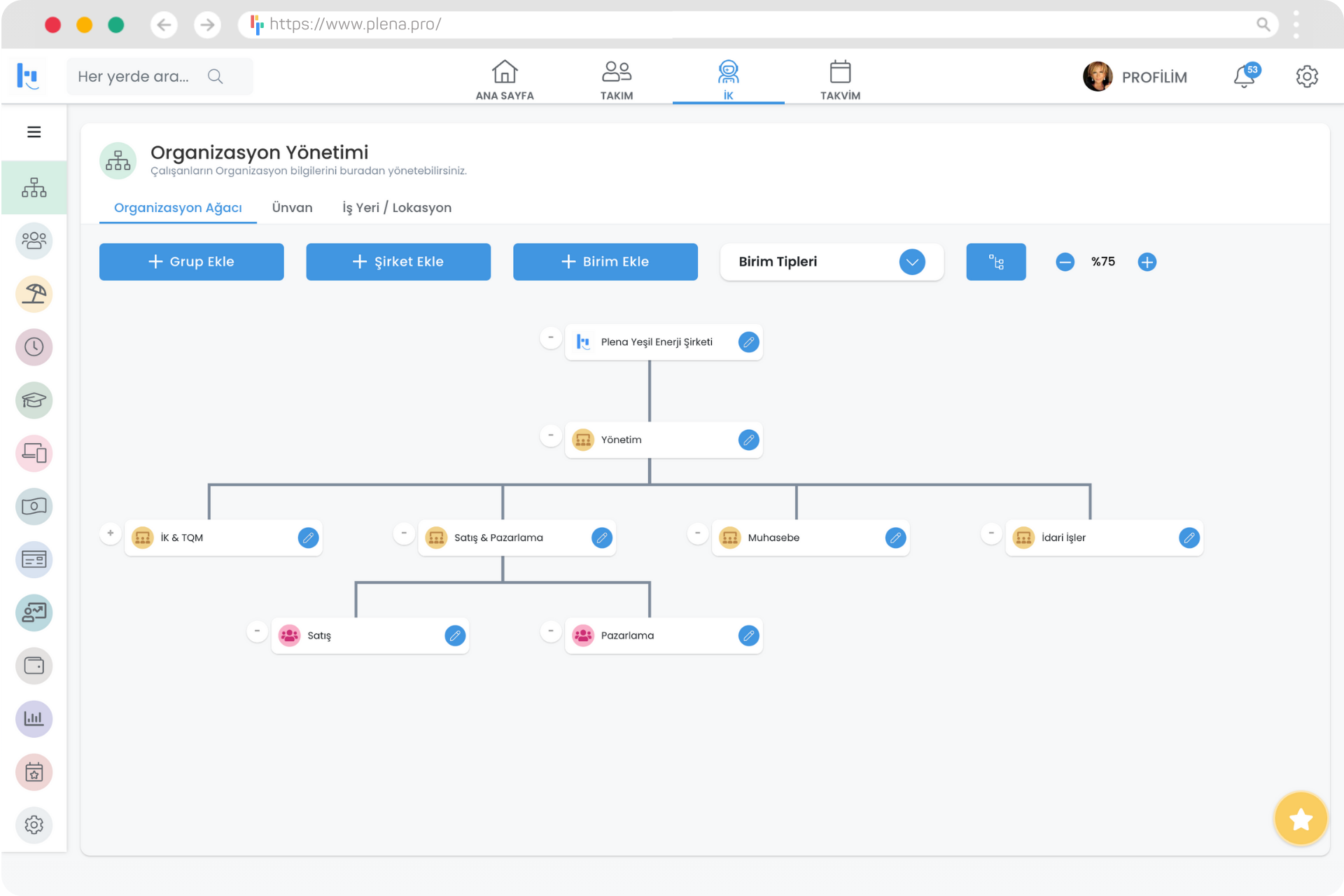1344x896 pixels.
Task: Increase zoom with the plus button
Action: click(1147, 262)
